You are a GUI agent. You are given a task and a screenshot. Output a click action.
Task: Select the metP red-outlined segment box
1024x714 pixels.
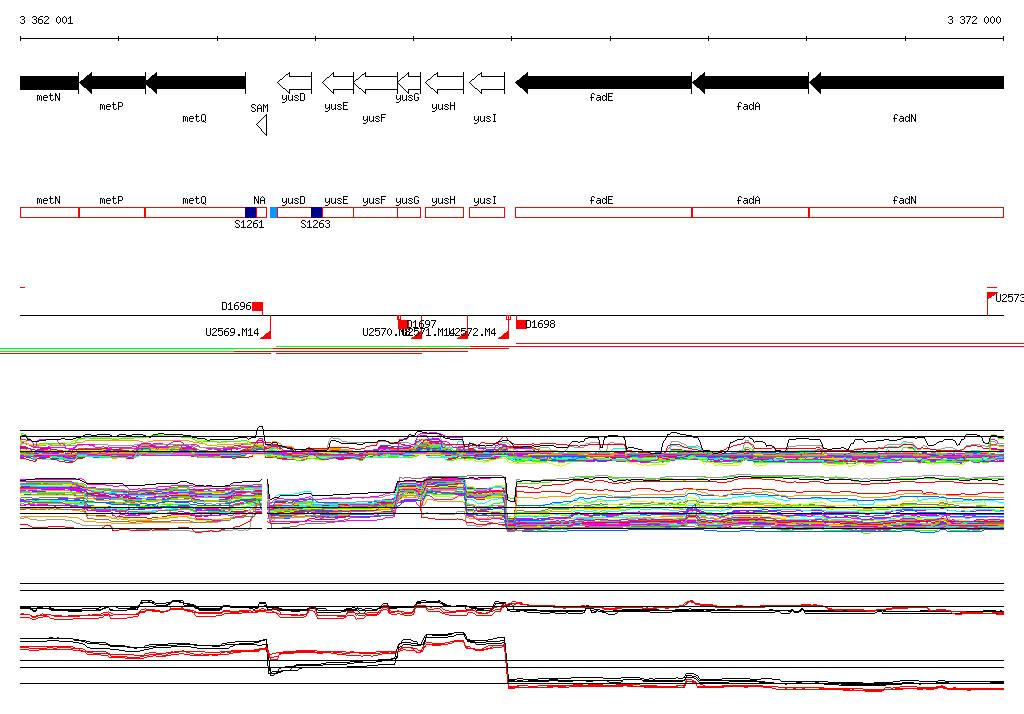(x=112, y=212)
